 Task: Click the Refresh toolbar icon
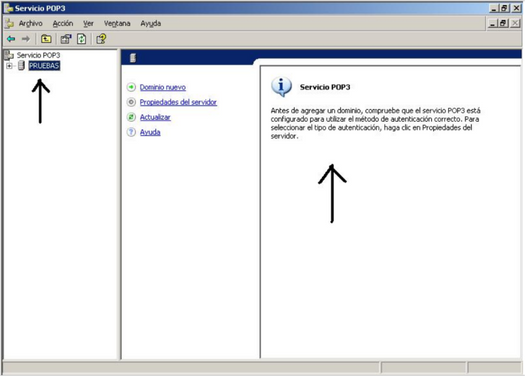tap(82, 39)
